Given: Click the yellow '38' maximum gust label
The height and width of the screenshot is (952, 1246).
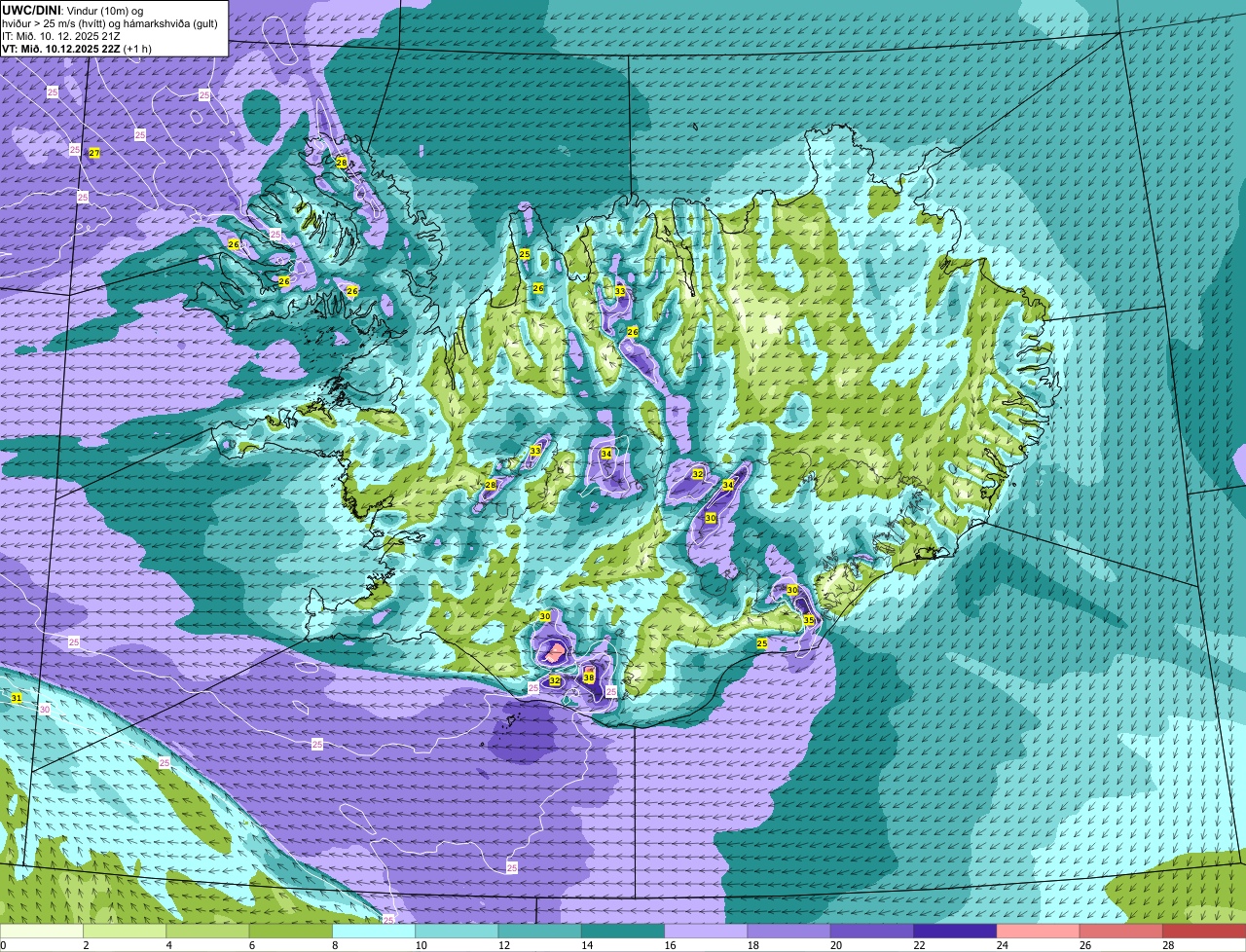Looking at the screenshot, I should (589, 677).
